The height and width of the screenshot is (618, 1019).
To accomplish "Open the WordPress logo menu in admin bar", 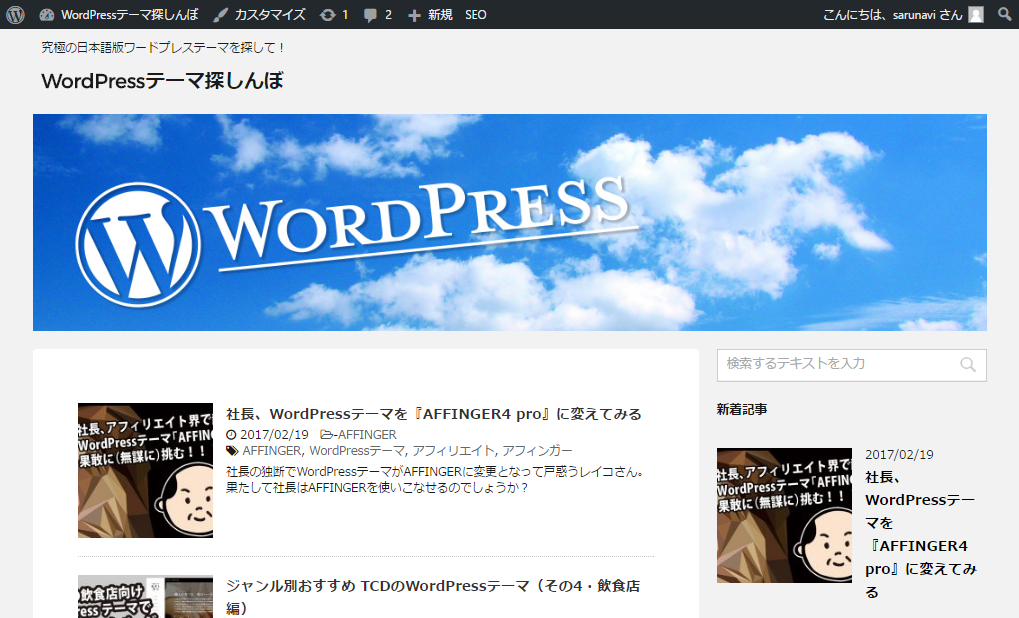I will [16, 14].
